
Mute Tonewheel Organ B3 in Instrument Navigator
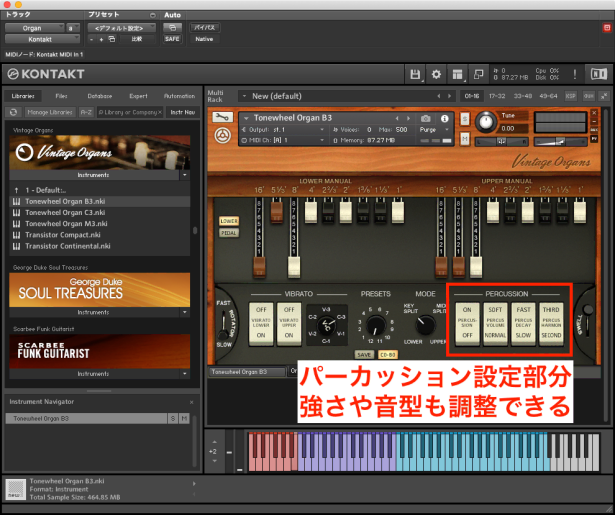[184, 419]
